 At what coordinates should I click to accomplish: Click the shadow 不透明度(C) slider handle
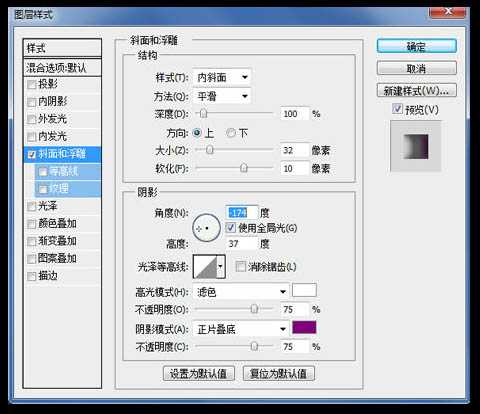254,347
